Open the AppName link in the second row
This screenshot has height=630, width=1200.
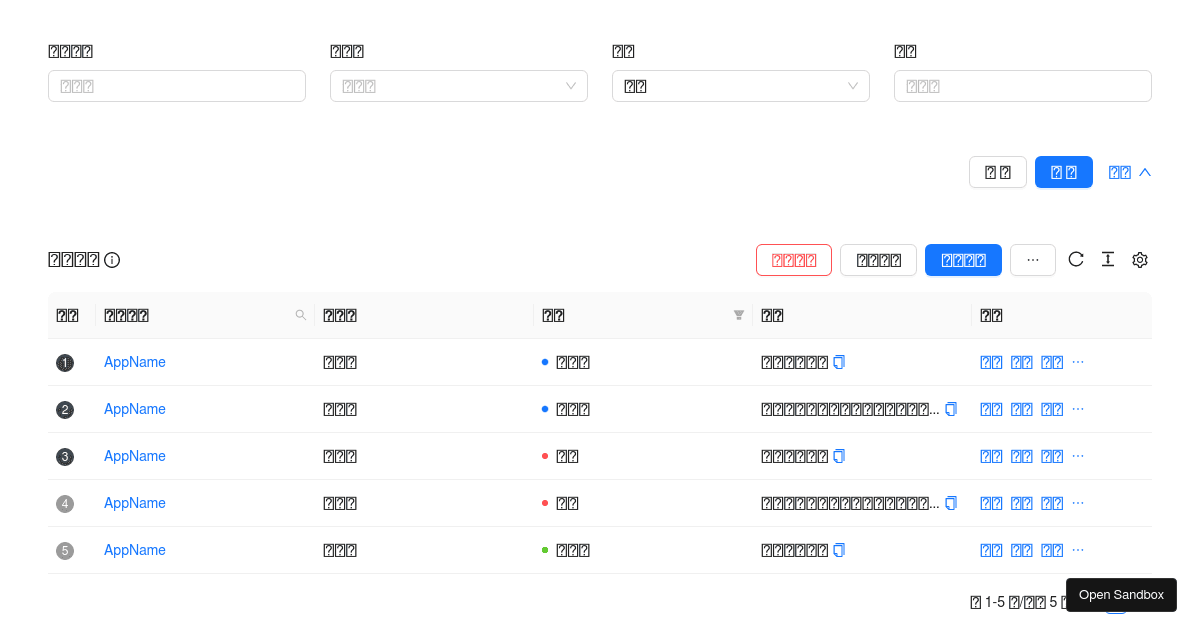point(134,409)
